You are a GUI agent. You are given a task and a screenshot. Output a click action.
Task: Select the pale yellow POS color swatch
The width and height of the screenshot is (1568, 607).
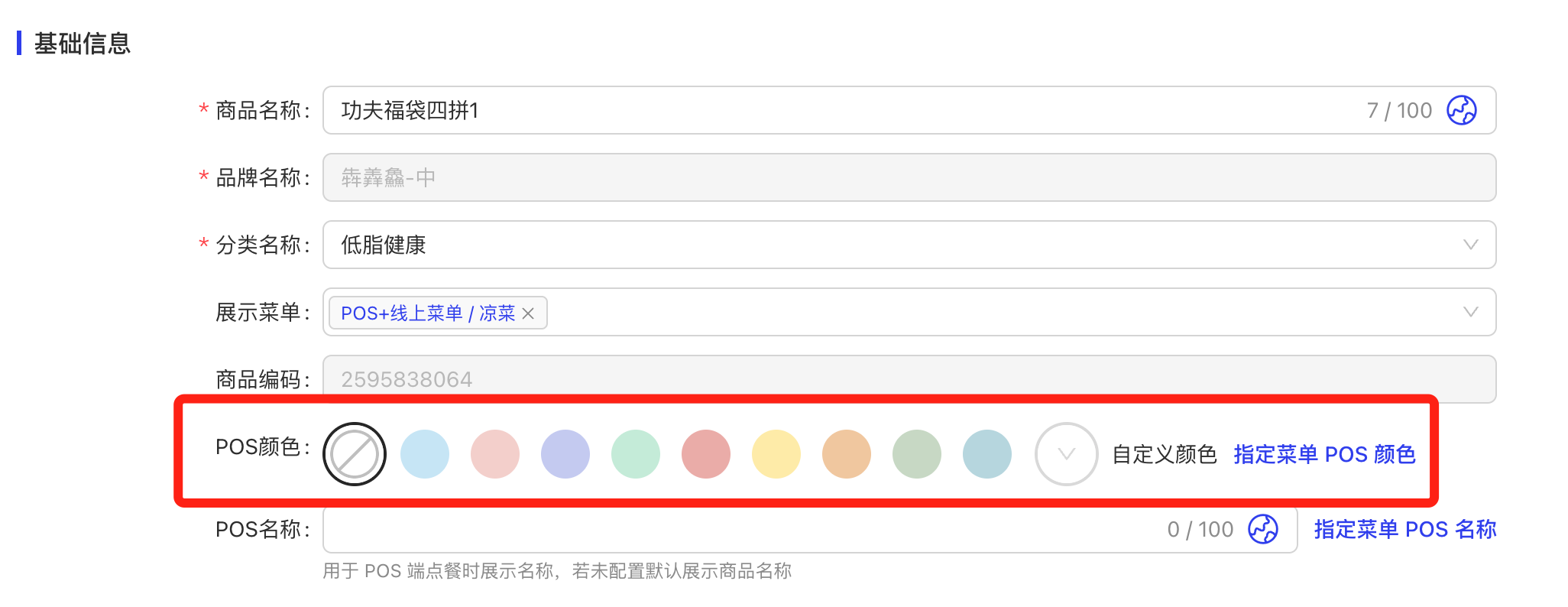(776, 454)
